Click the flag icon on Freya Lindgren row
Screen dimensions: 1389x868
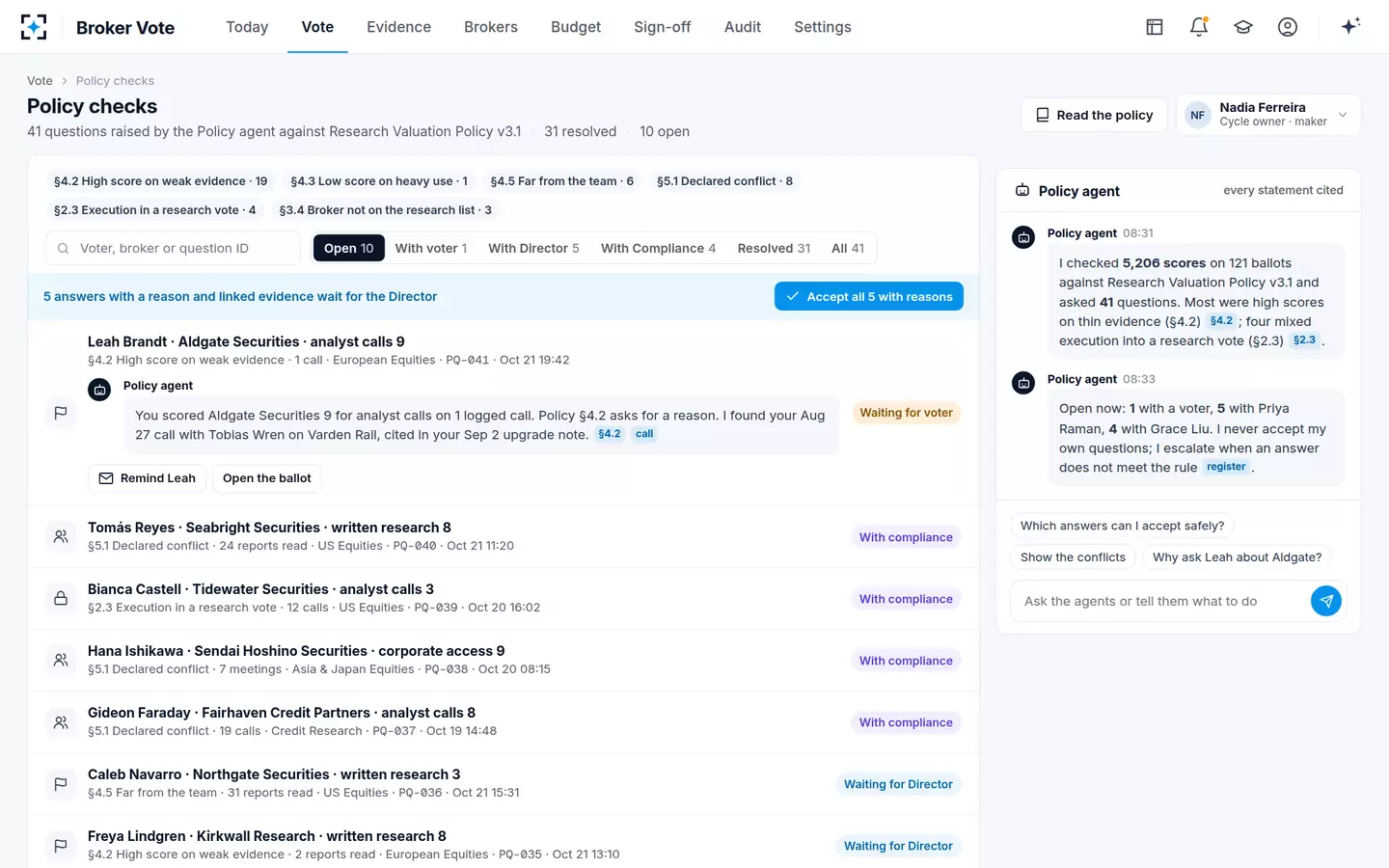click(61, 845)
